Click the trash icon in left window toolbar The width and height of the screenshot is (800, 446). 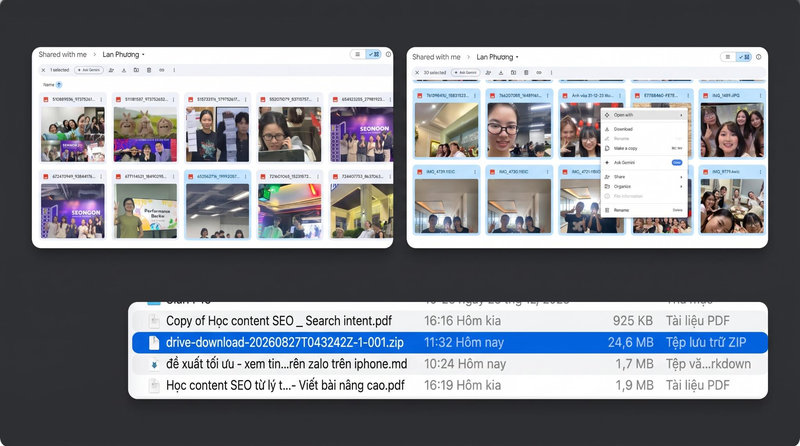(149, 70)
